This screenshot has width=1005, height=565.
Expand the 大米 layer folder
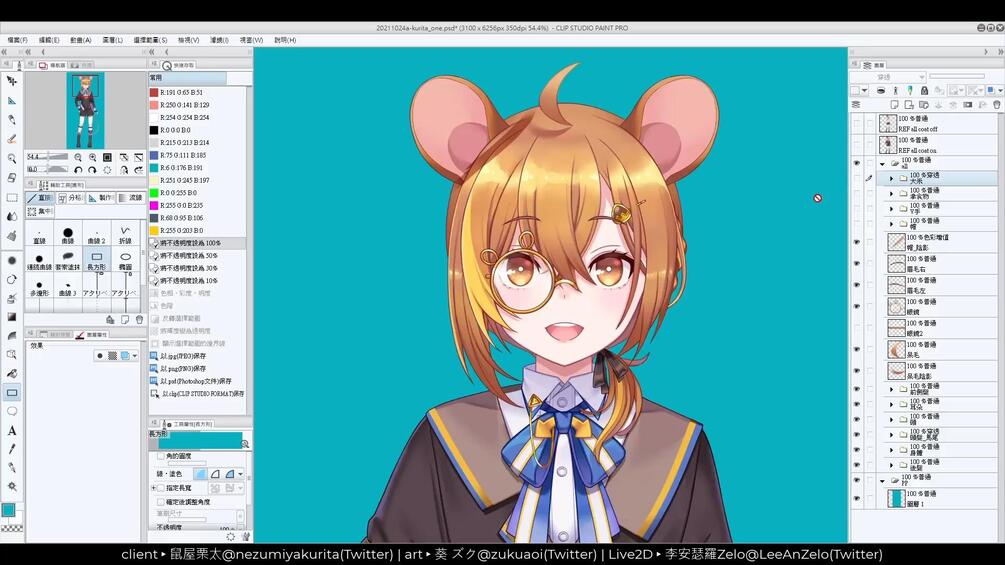click(x=891, y=178)
